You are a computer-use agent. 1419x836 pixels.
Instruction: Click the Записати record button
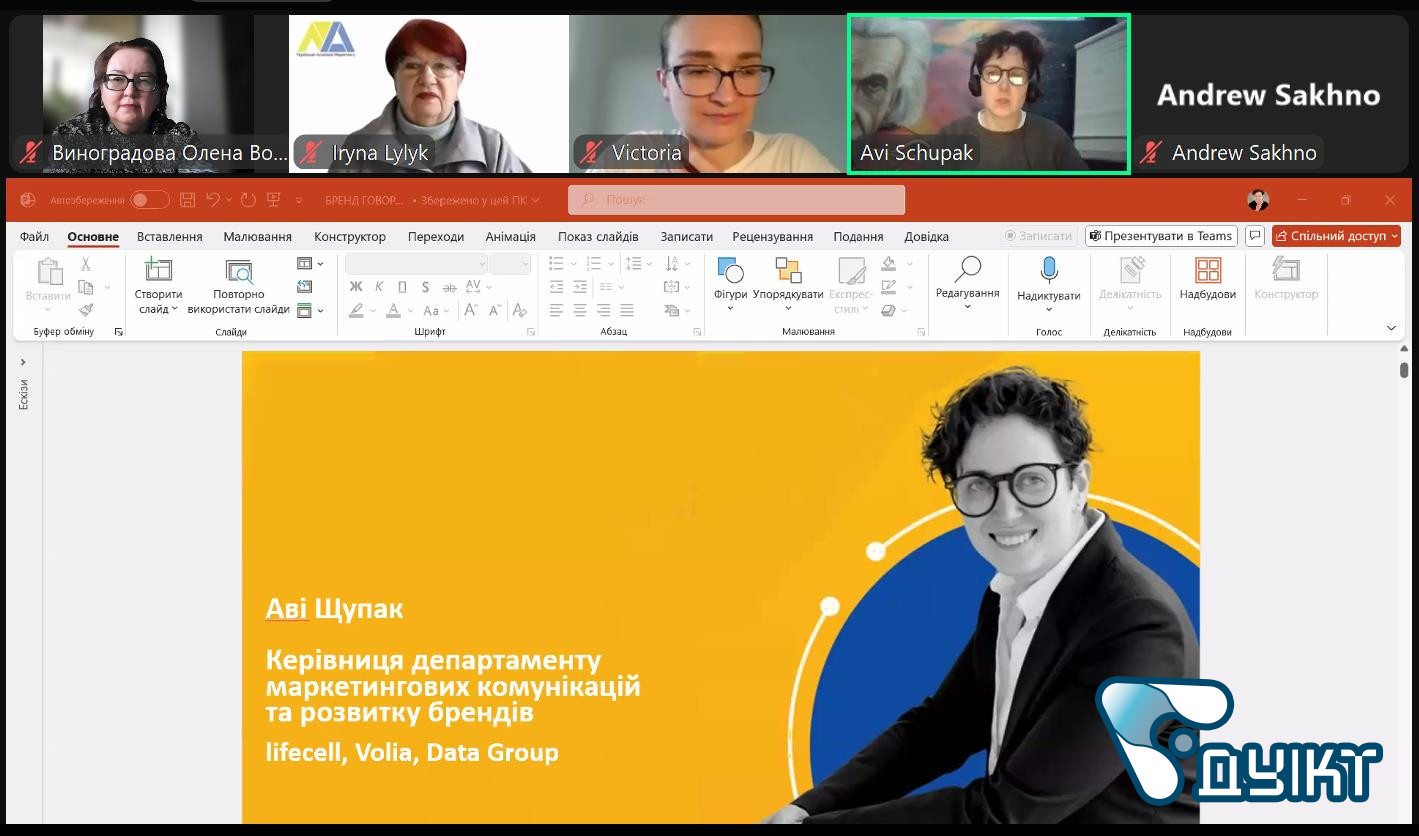pos(1038,236)
